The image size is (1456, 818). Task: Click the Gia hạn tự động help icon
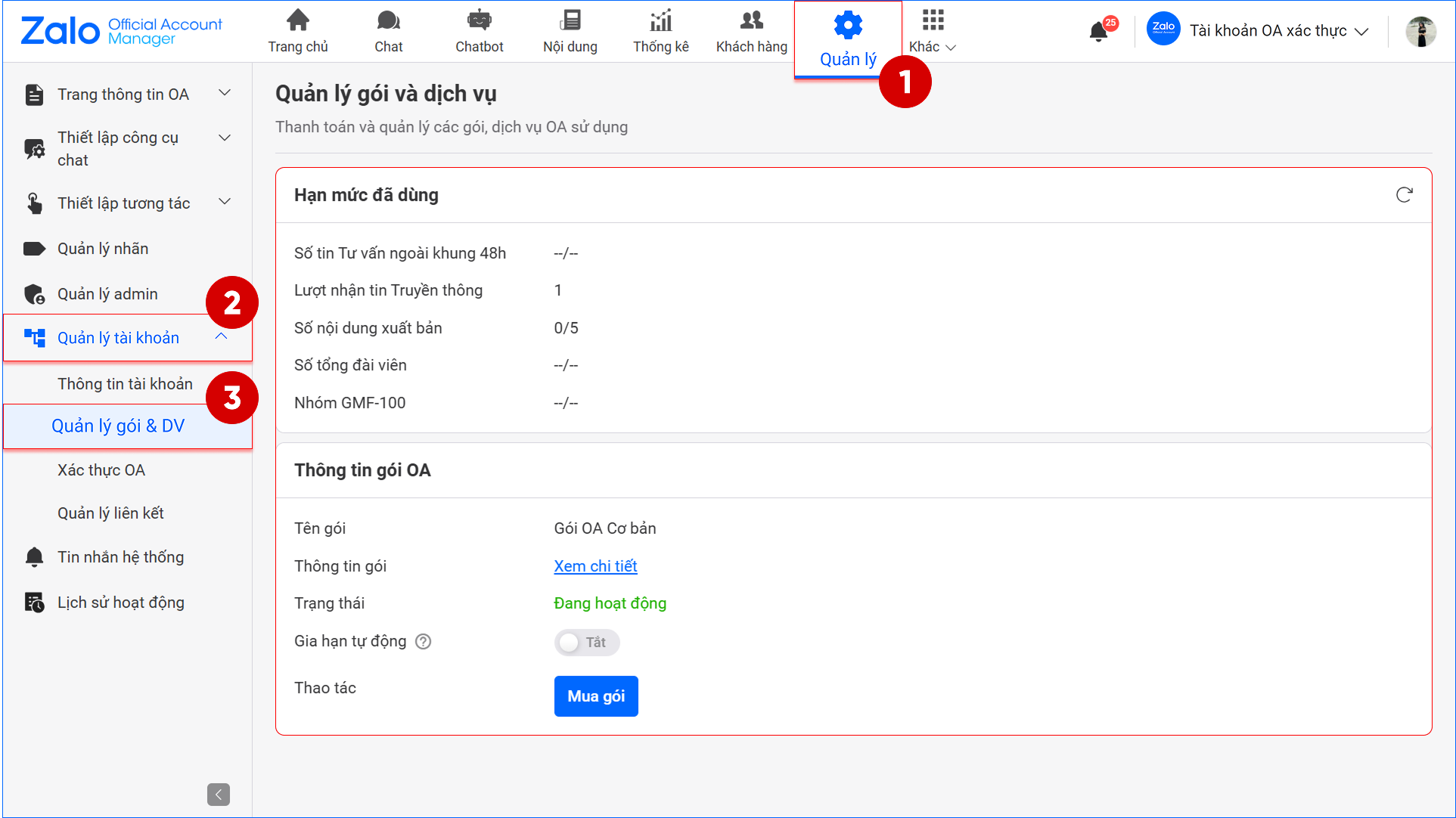[x=424, y=642]
